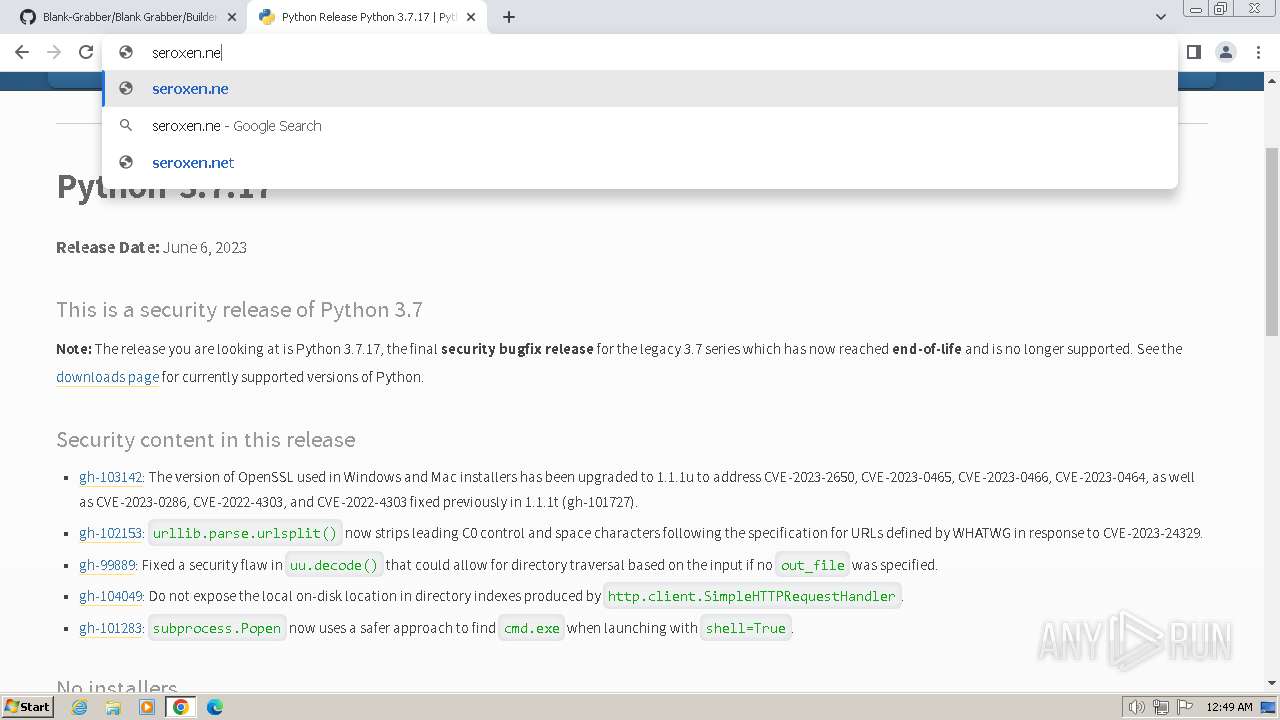Open the side panel icon
The width and height of the screenshot is (1280, 720).
click(x=1193, y=52)
